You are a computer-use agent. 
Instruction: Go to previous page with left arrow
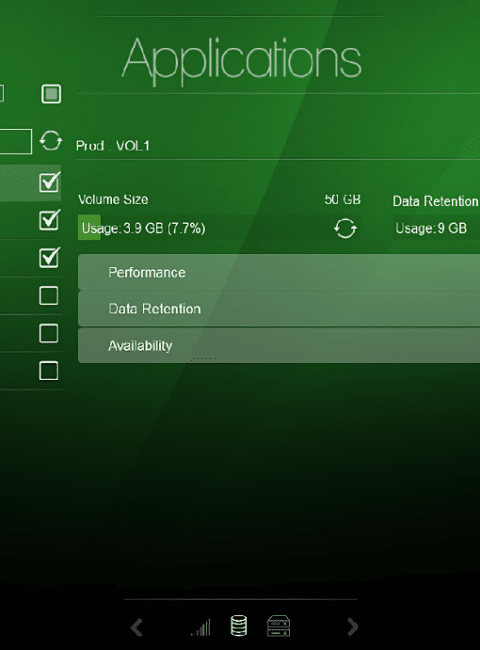coord(136,627)
